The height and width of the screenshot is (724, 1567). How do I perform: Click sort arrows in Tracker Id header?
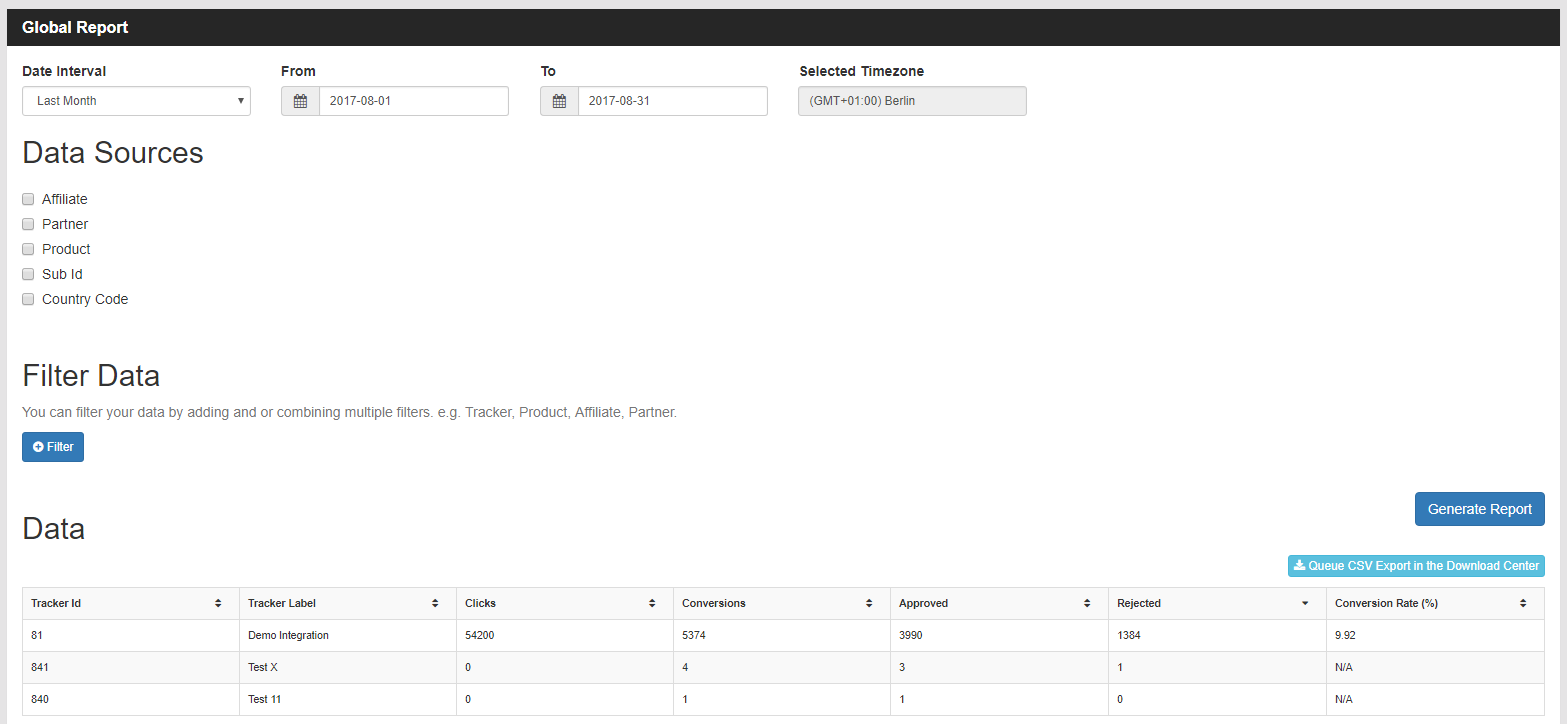coord(218,603)
